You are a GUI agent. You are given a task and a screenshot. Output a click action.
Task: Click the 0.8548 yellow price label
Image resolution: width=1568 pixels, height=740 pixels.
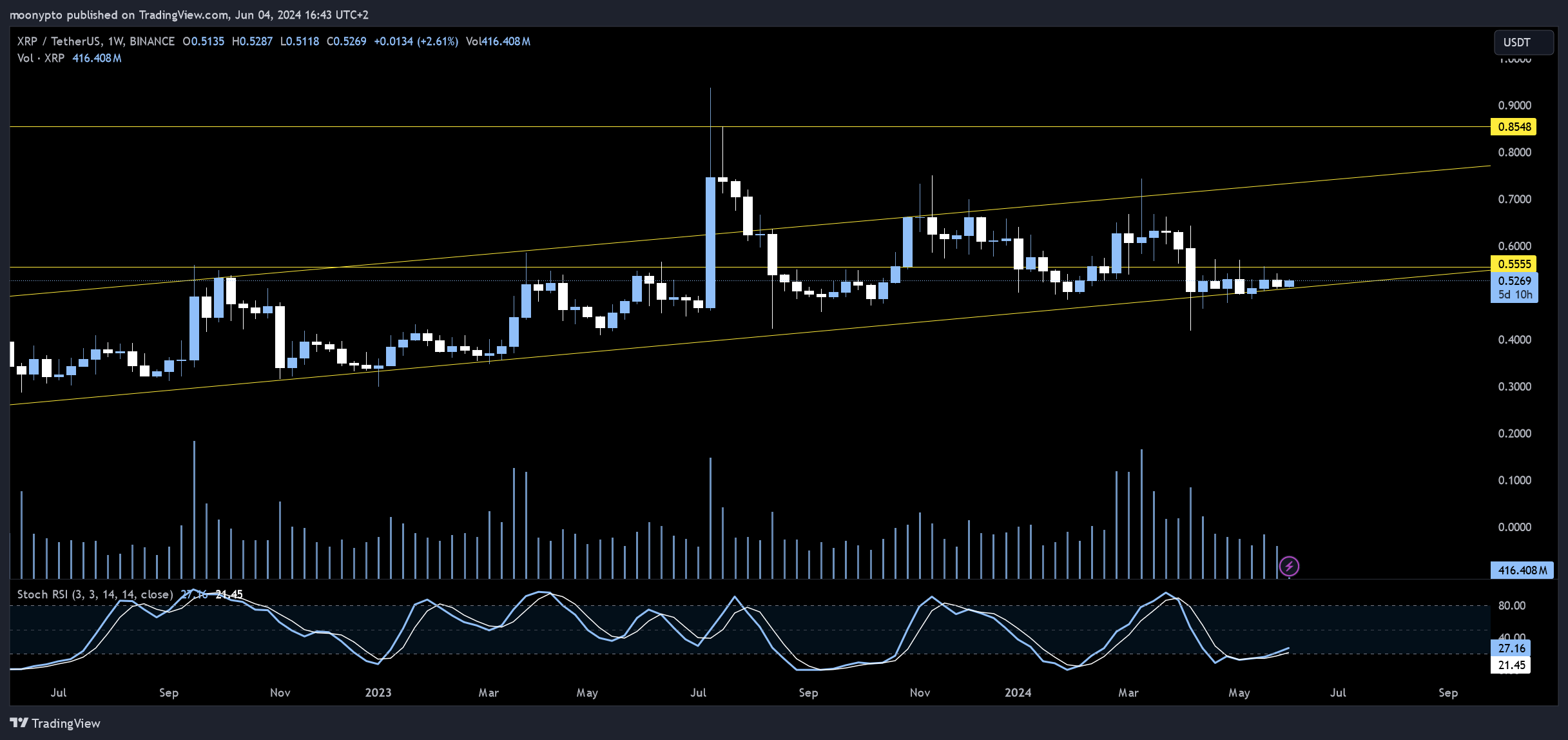click(1513, 127)
